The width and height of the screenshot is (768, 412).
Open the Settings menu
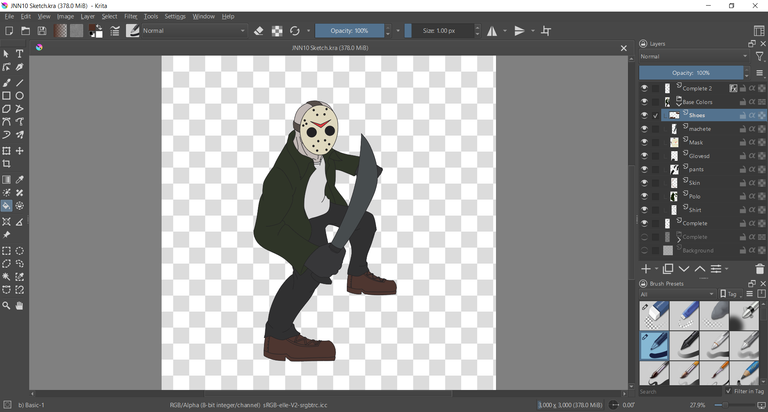tap(175, 16)
